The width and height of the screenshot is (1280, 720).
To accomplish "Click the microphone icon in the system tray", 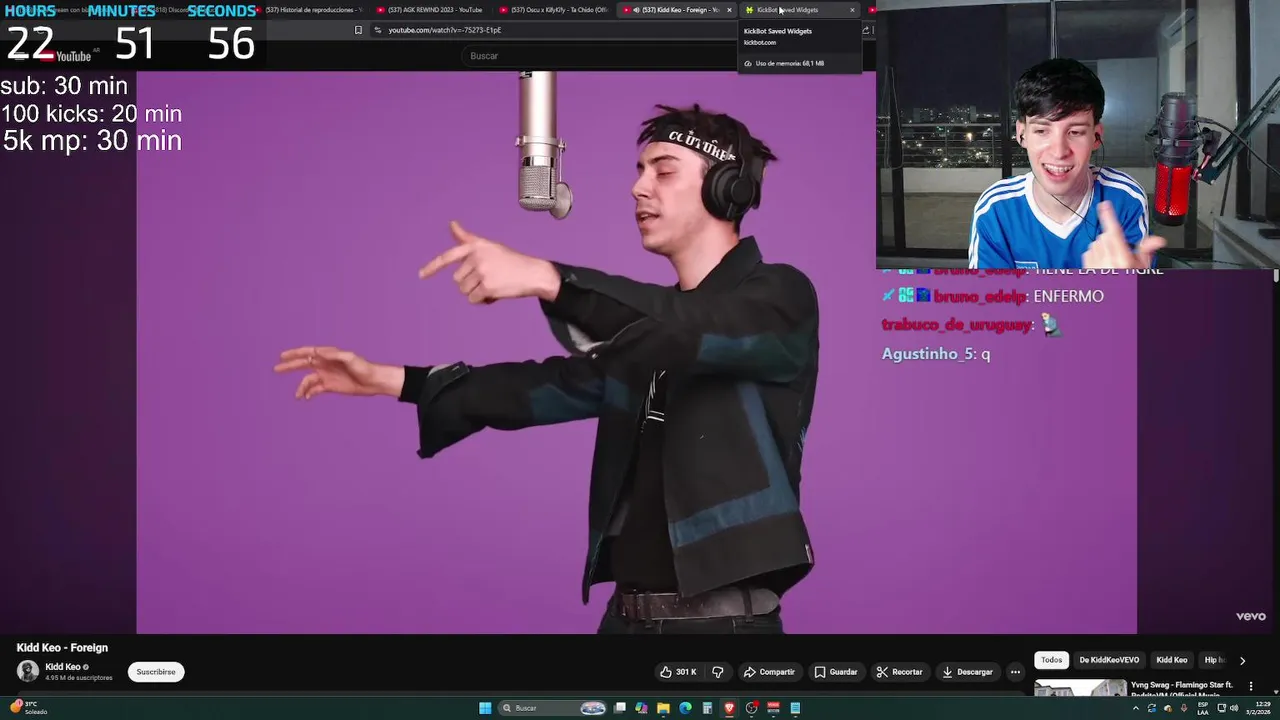I will click(x=1184, y=708).
